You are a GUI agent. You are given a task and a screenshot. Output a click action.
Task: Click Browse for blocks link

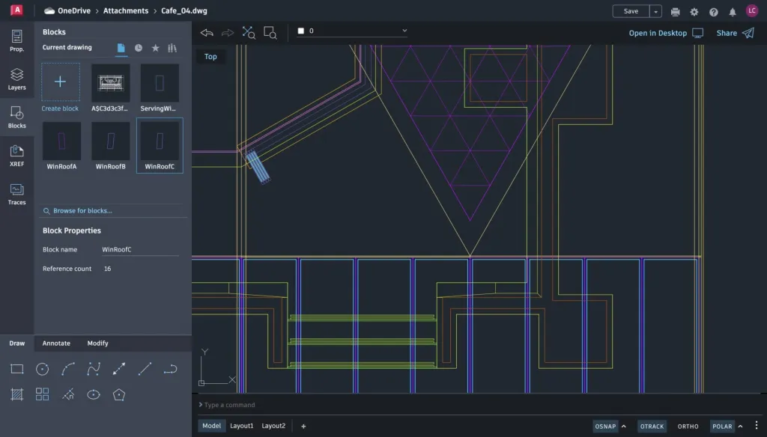(82, 210)
